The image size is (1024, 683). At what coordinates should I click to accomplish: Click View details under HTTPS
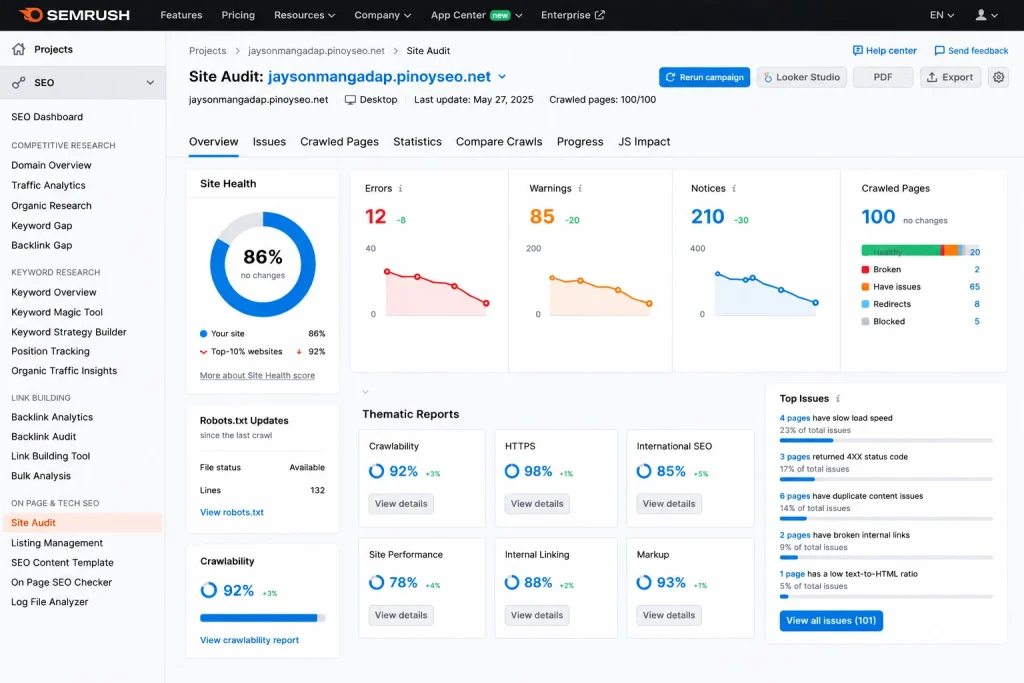tap(537, 503)
